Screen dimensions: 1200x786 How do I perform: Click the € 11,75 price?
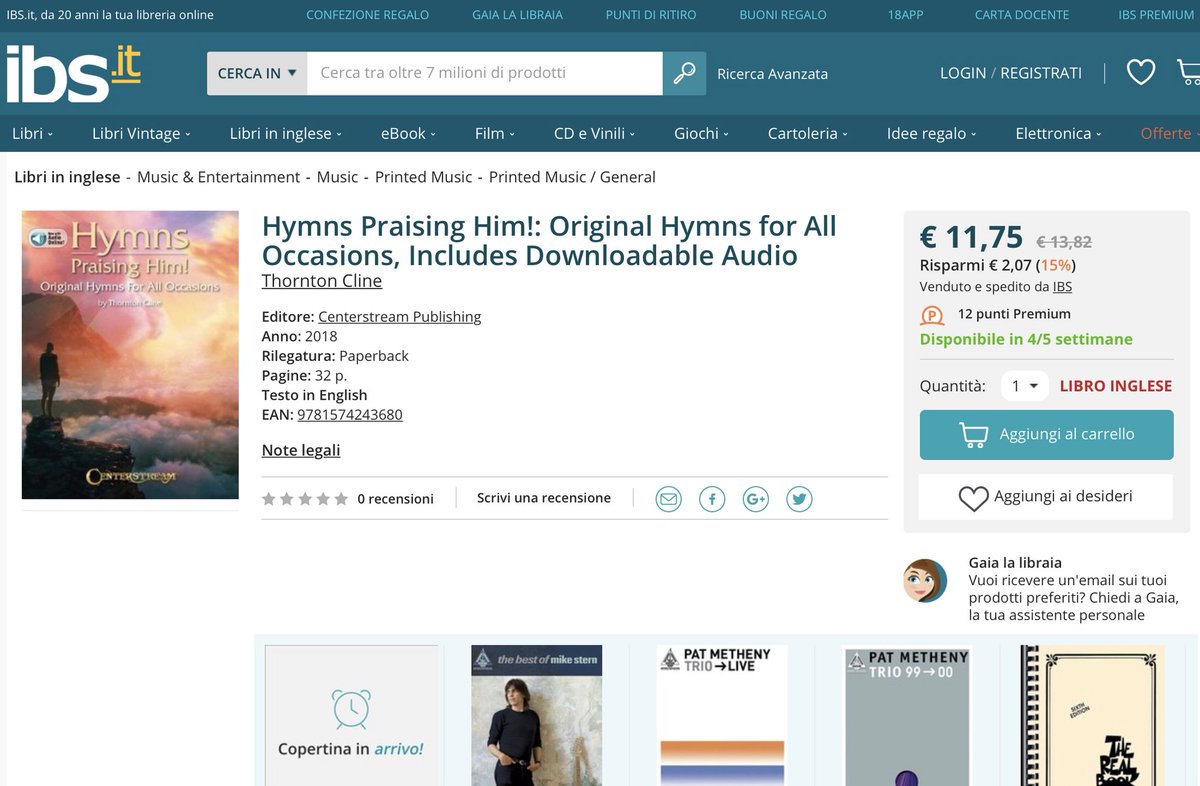[x=971, y=237]
